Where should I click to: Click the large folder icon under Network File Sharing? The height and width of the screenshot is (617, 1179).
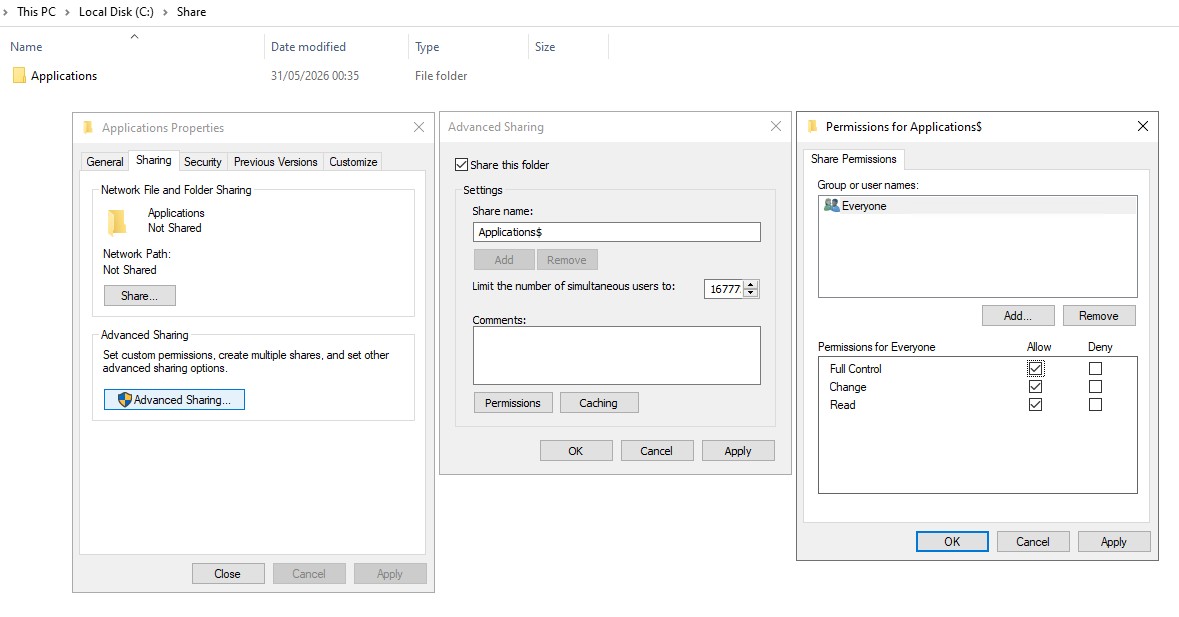pyautogui.click(x=117, y=222)
